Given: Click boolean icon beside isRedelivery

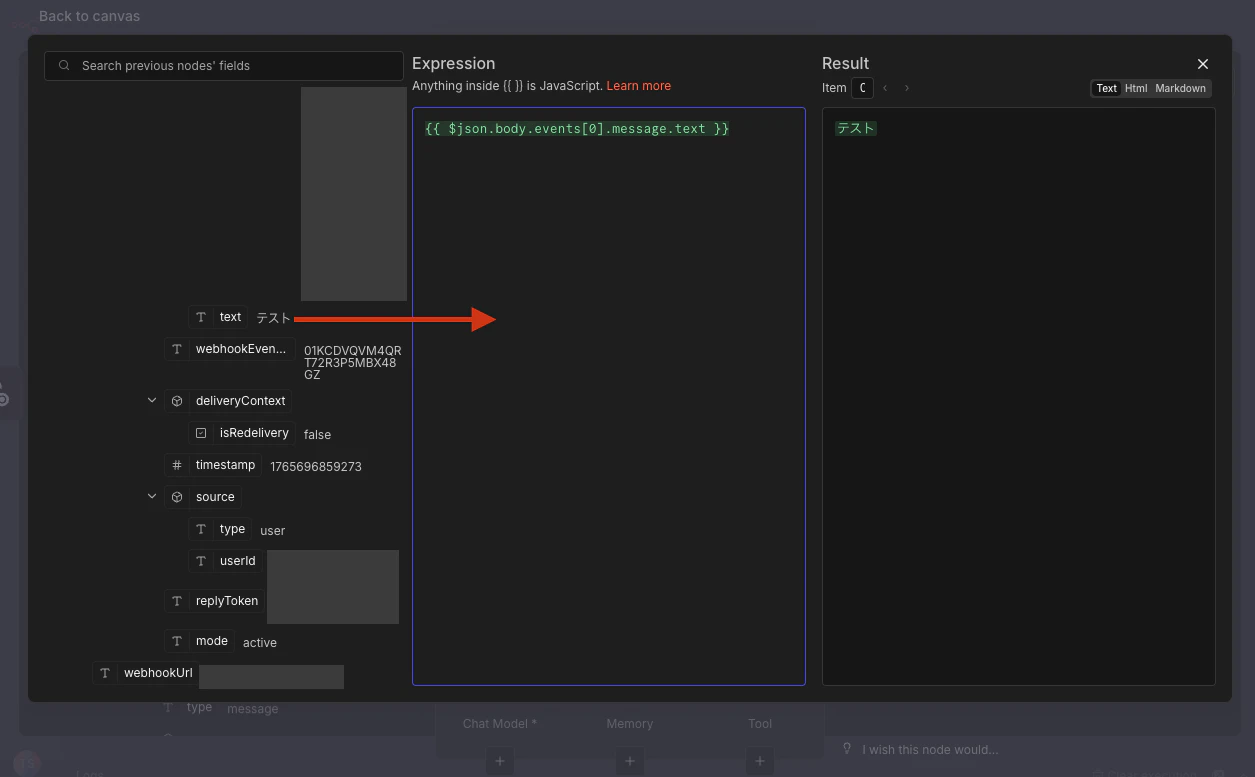Looking at the screenshot, I should 201,433.
